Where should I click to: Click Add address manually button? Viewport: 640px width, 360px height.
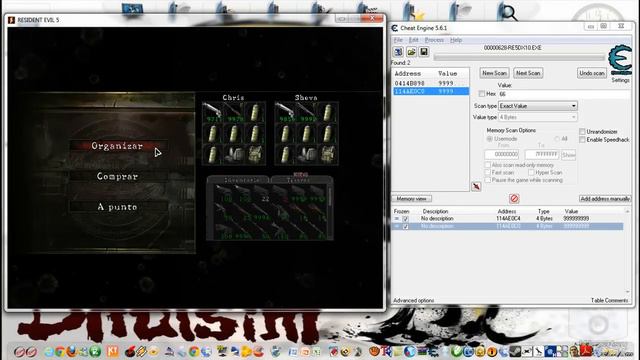[605, 199]
